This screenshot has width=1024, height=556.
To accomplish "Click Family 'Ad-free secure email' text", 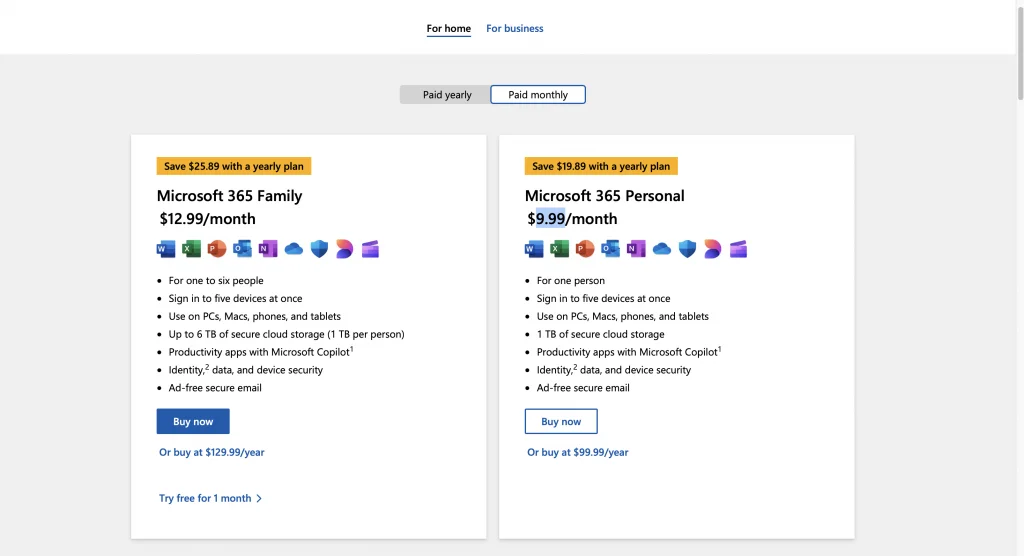I will [x=215, y=387].
